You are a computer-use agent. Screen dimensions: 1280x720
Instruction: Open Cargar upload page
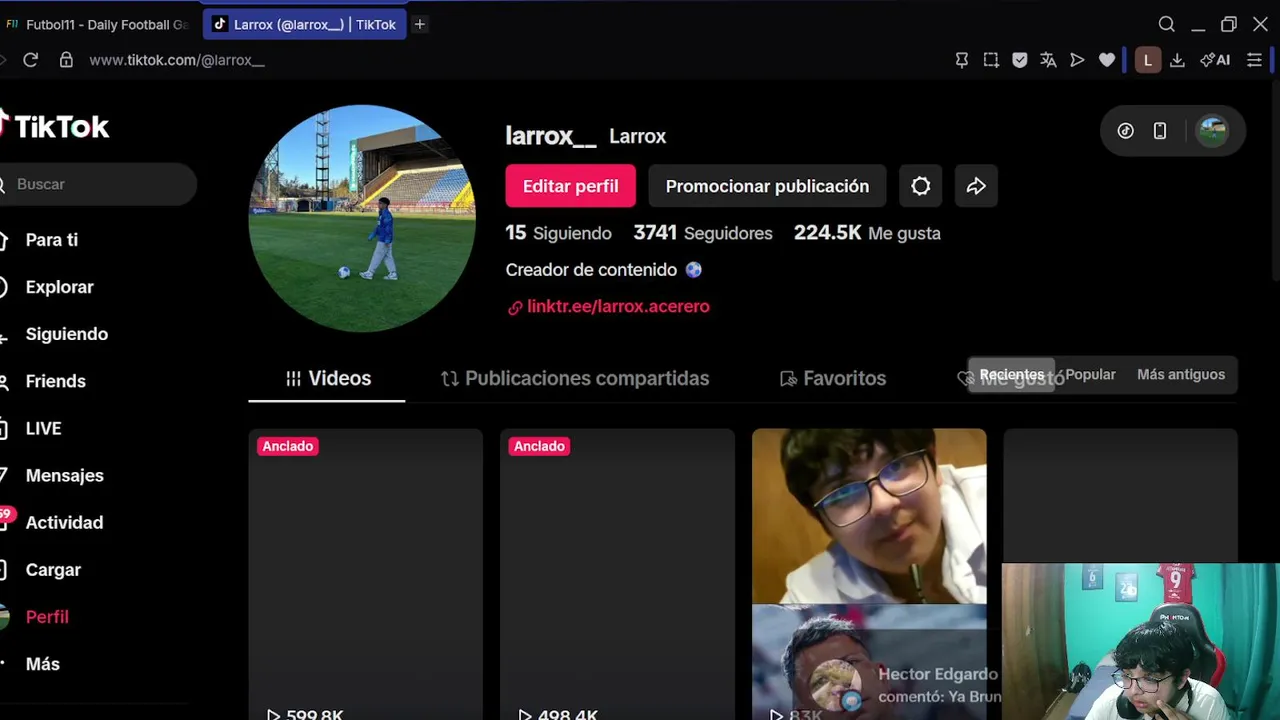tap(53, 570)
